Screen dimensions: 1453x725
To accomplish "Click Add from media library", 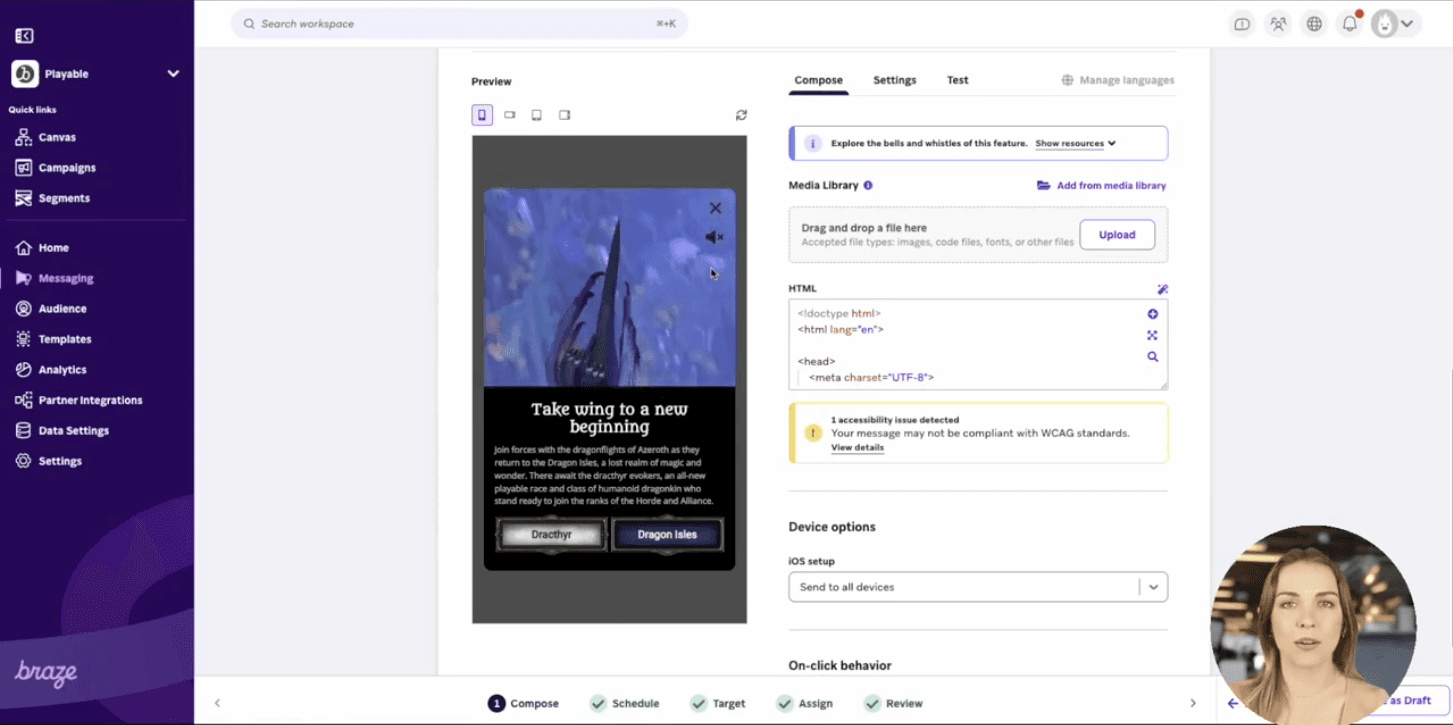I will (1101, 185).
